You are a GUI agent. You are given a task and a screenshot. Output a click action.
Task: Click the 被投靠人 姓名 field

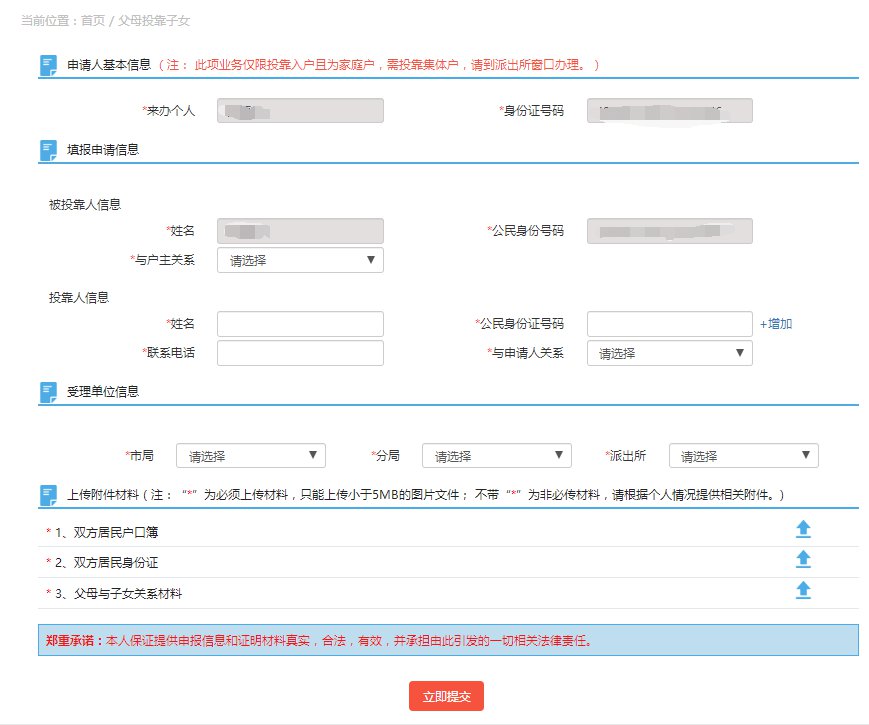300,231
